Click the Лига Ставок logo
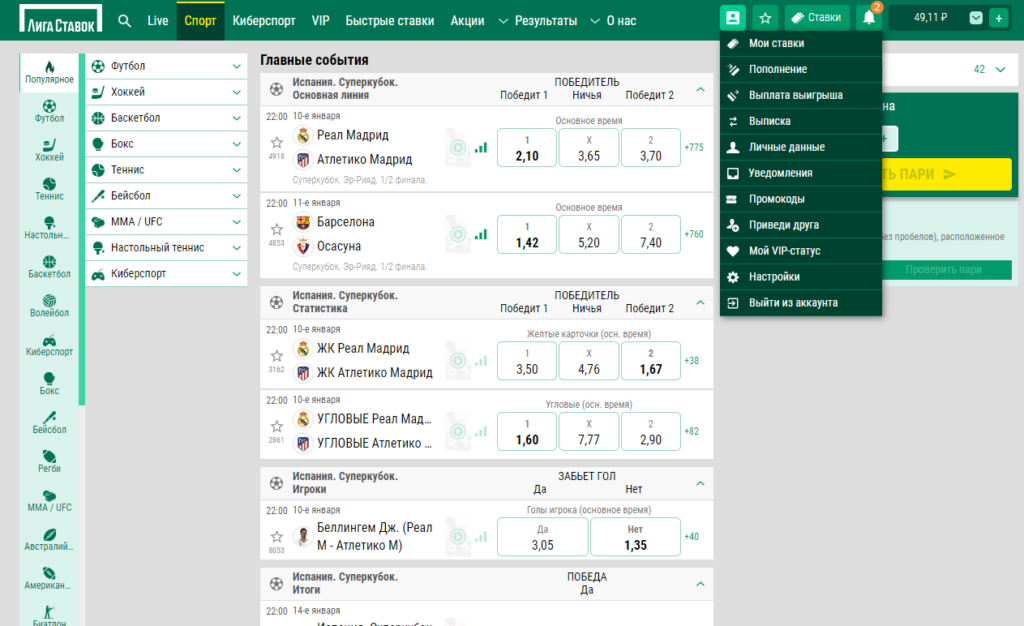 [x=61, y=19]
